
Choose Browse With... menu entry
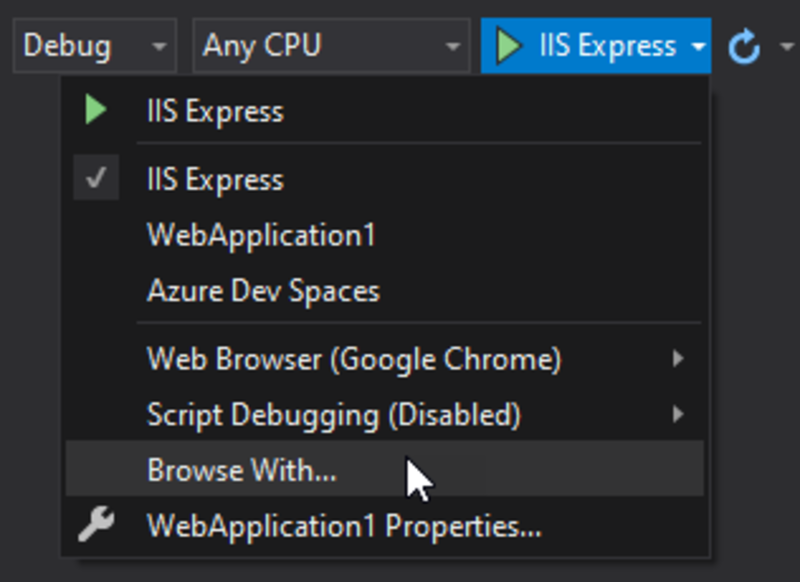point(385,469)
